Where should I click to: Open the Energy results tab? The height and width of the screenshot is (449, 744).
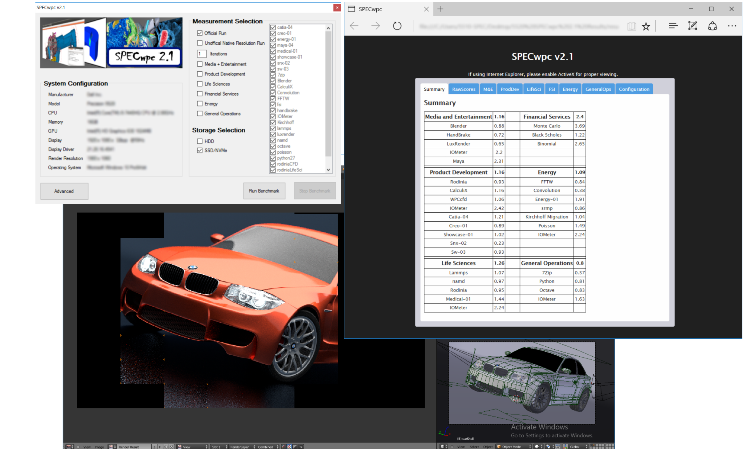point(571,89)
